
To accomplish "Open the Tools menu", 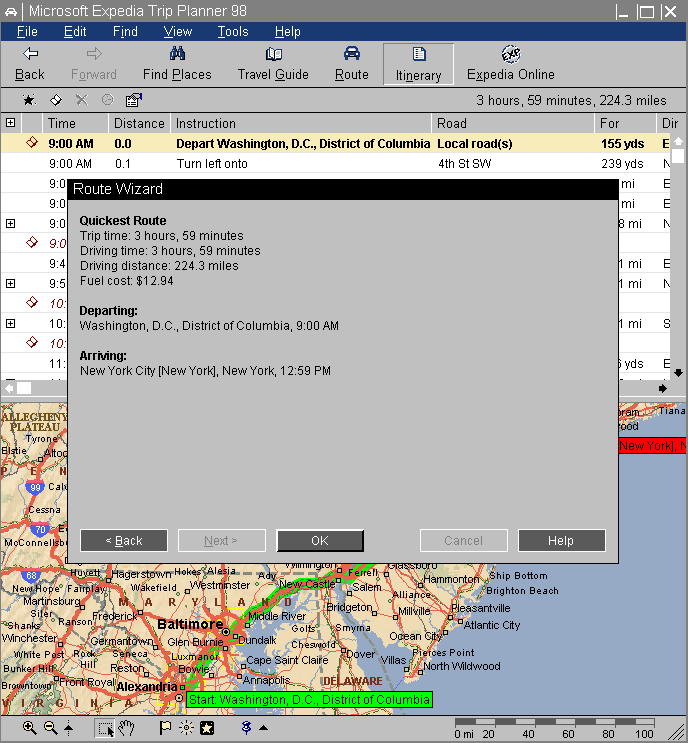I will 233,32.
